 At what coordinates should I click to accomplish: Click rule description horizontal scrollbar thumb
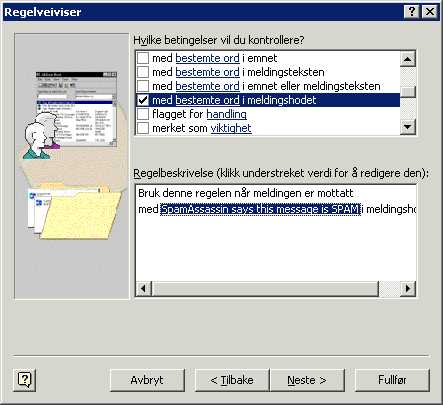[x=265, y=288]
